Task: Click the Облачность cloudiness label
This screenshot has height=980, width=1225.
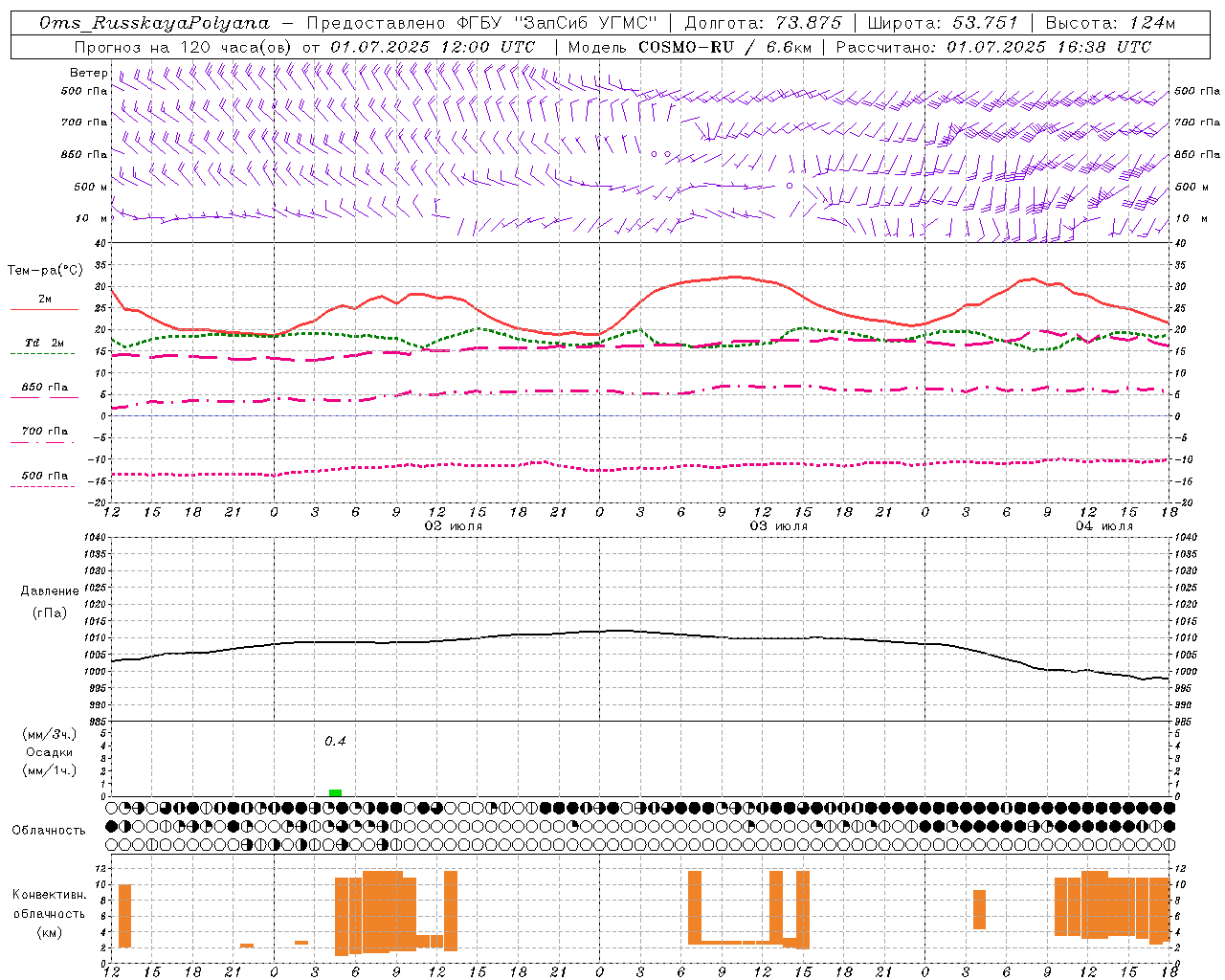Action: 49,831
